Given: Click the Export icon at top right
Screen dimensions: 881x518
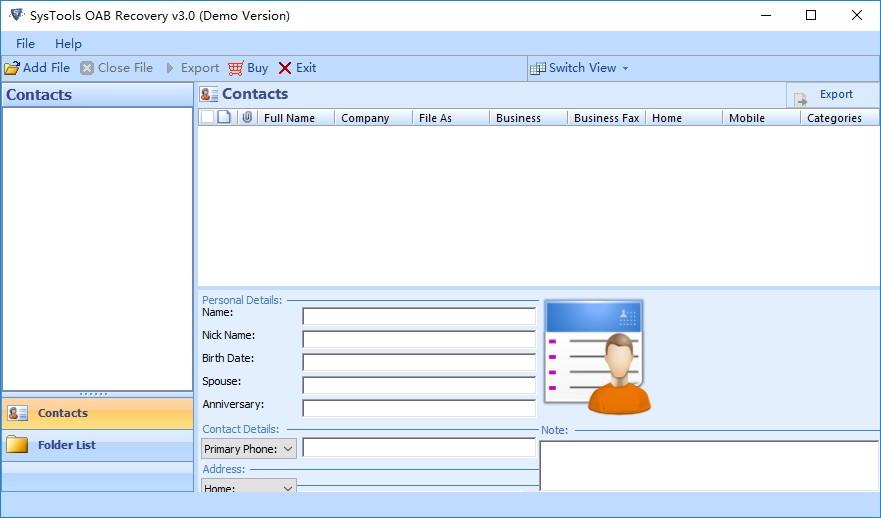Looking at the screenshot, I should 801,99.
